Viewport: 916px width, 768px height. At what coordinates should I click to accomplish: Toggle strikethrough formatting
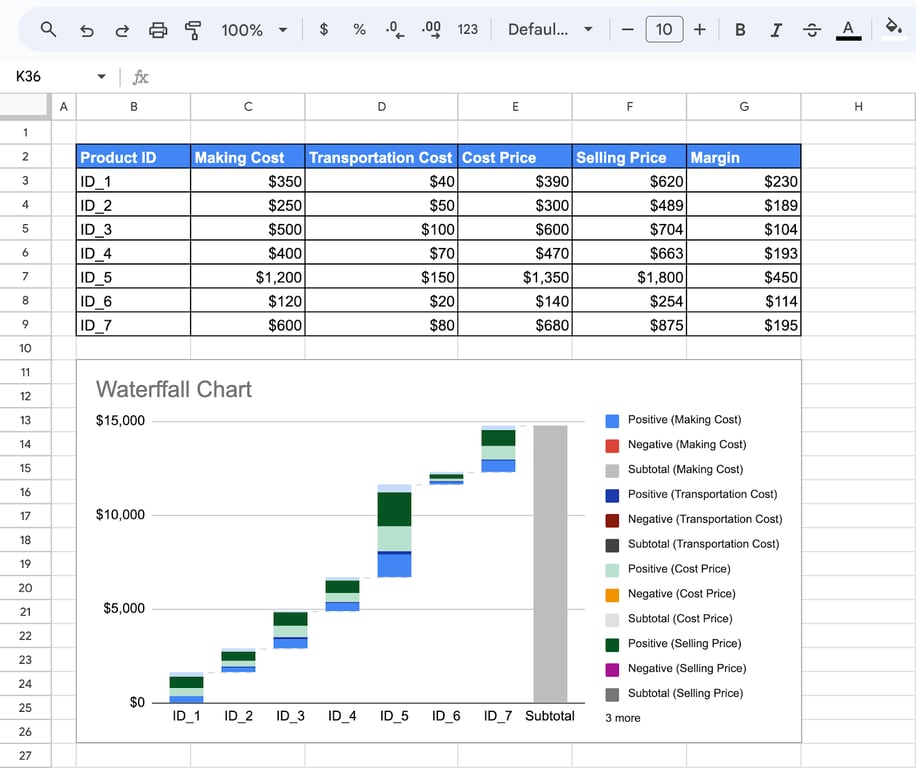click(x=812, y=30)
